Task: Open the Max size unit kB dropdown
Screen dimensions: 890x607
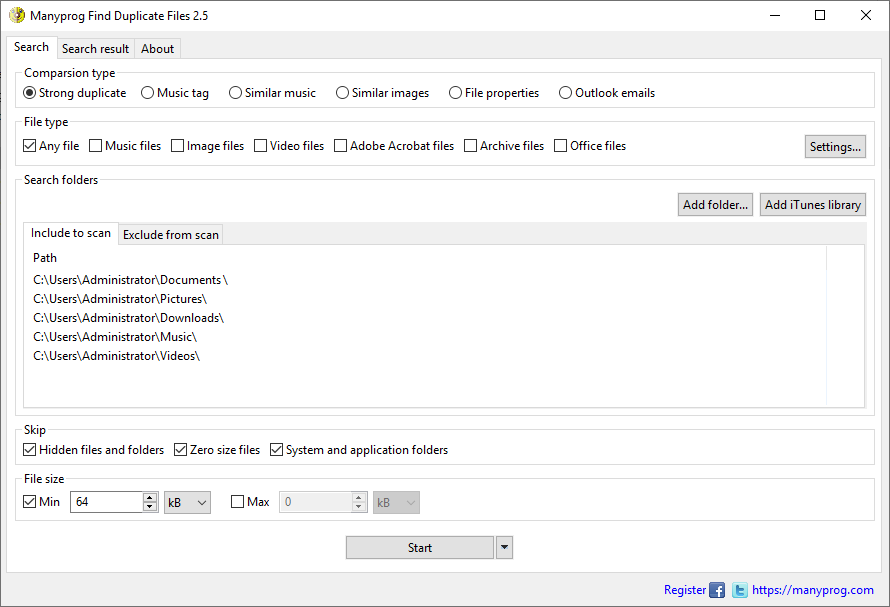Action: (x=396, y=503)
